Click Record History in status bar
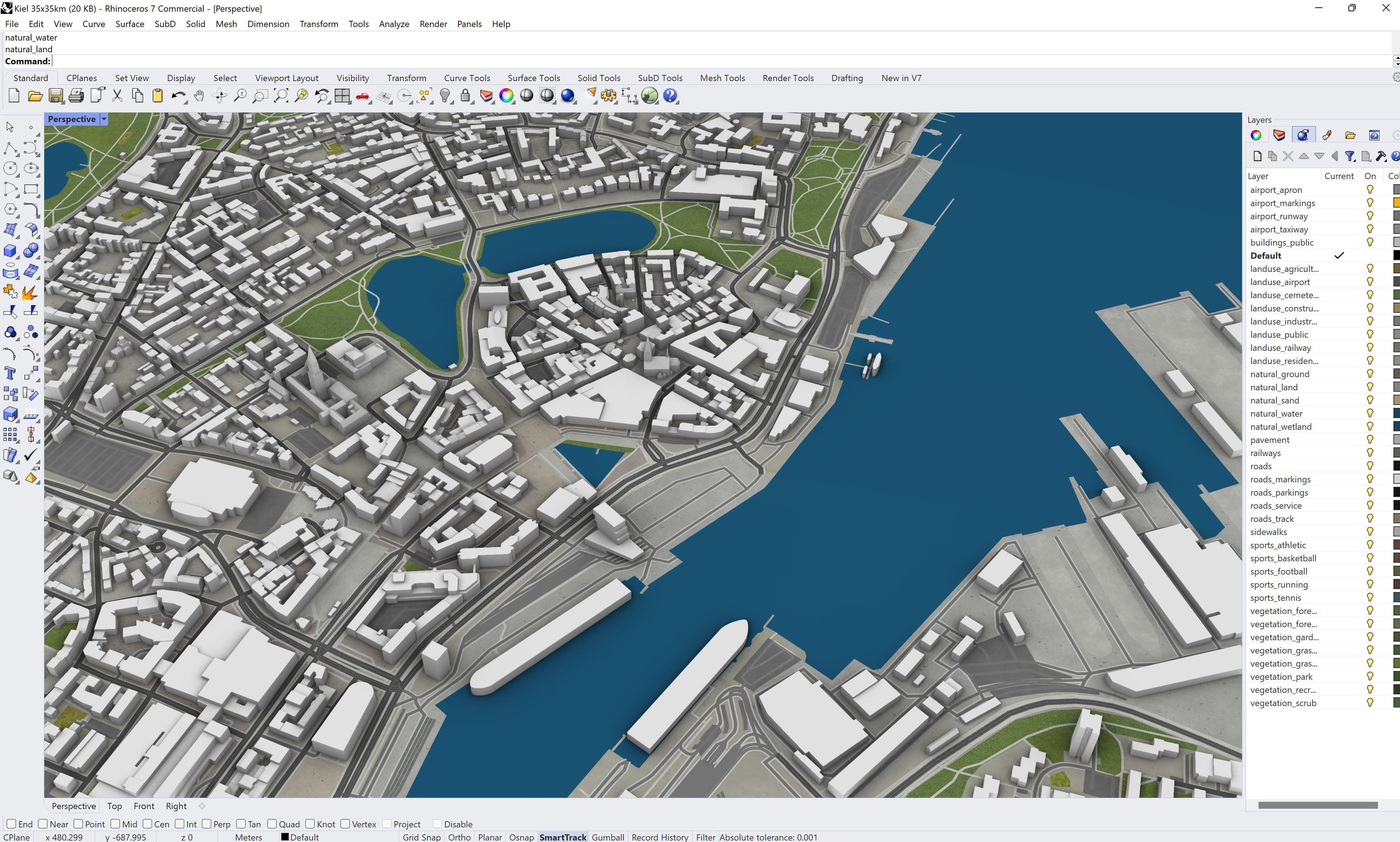This screenshot has width=1400, height=842. click(x=660, y=837)
